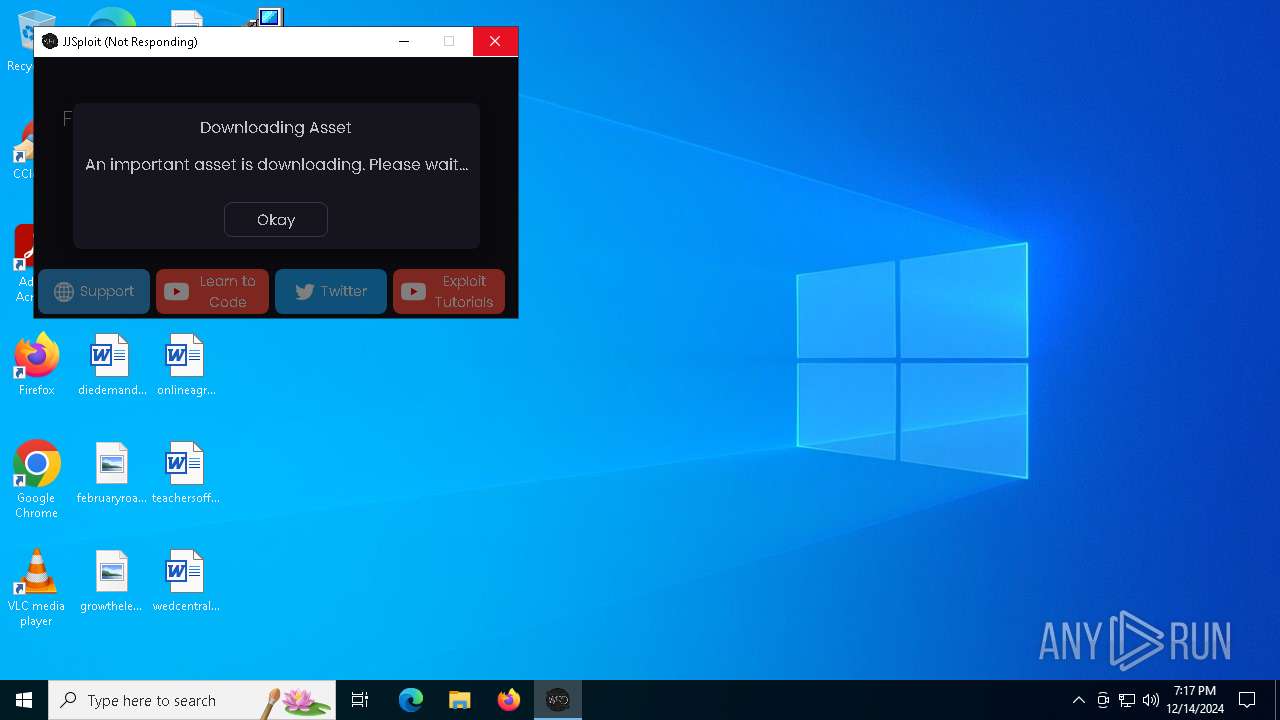This screenshot has width=1280, height=720.
Task: Open Microsoft Edge from the taskbar
Action: coord(411,700)
